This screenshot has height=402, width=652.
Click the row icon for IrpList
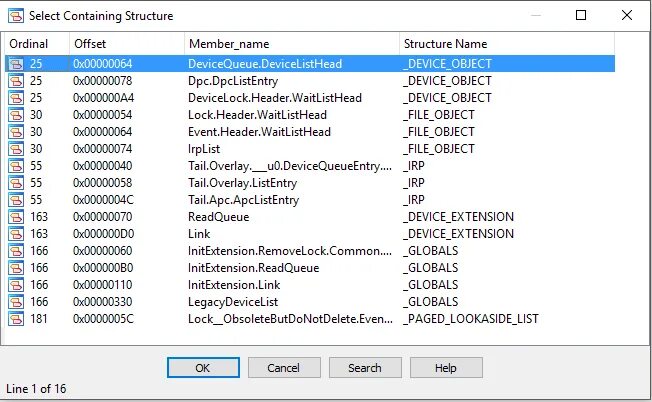16,149
